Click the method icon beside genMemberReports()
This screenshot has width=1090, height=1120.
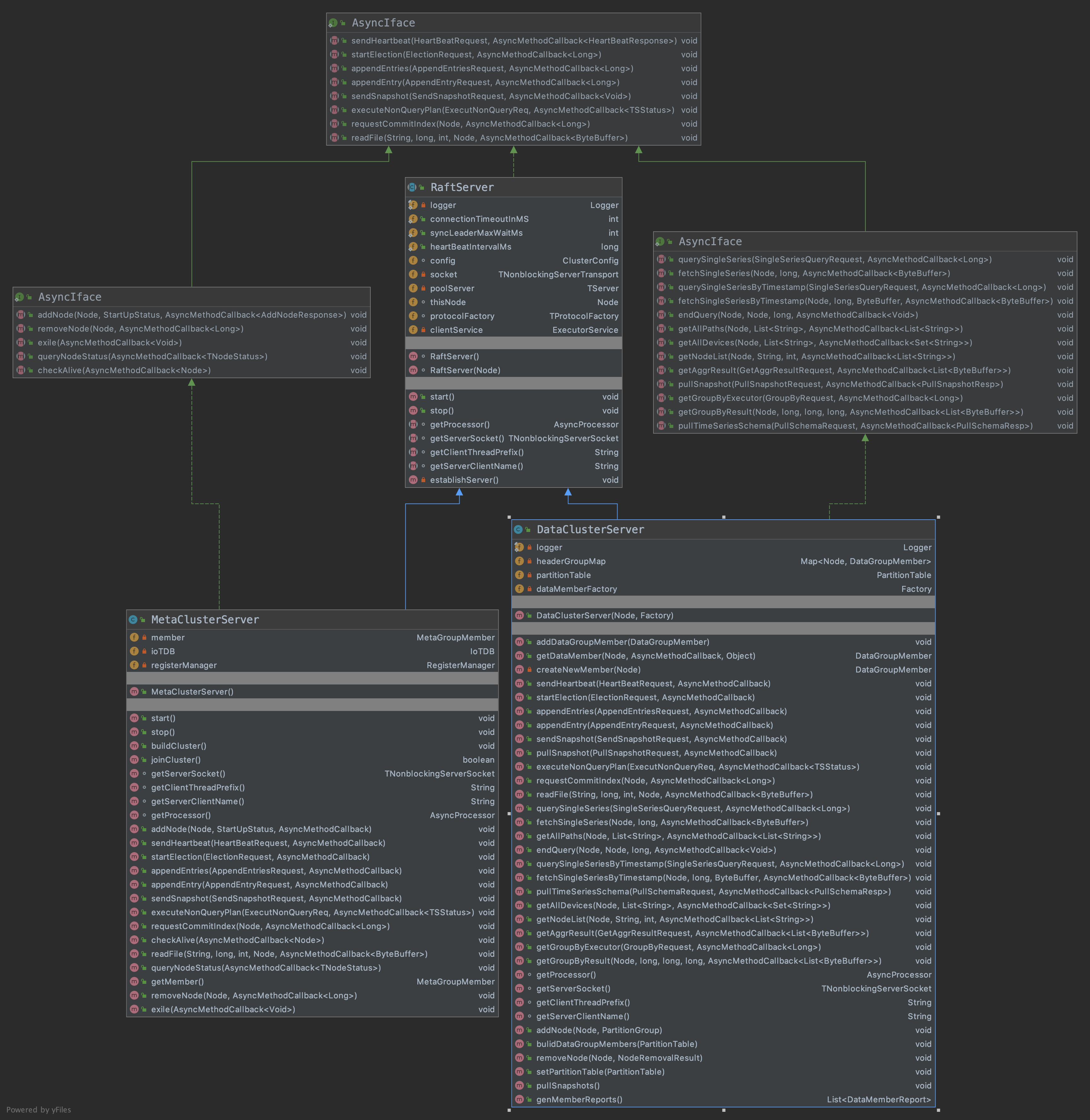519,1100
